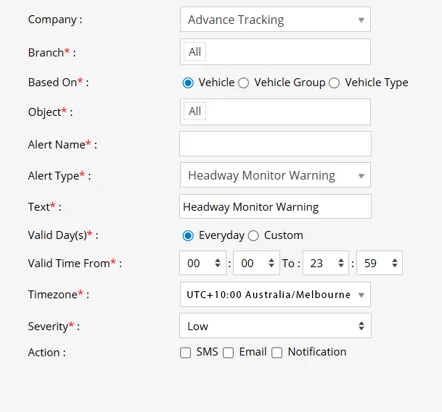Select Everyday for valid days

click(188, 236)
